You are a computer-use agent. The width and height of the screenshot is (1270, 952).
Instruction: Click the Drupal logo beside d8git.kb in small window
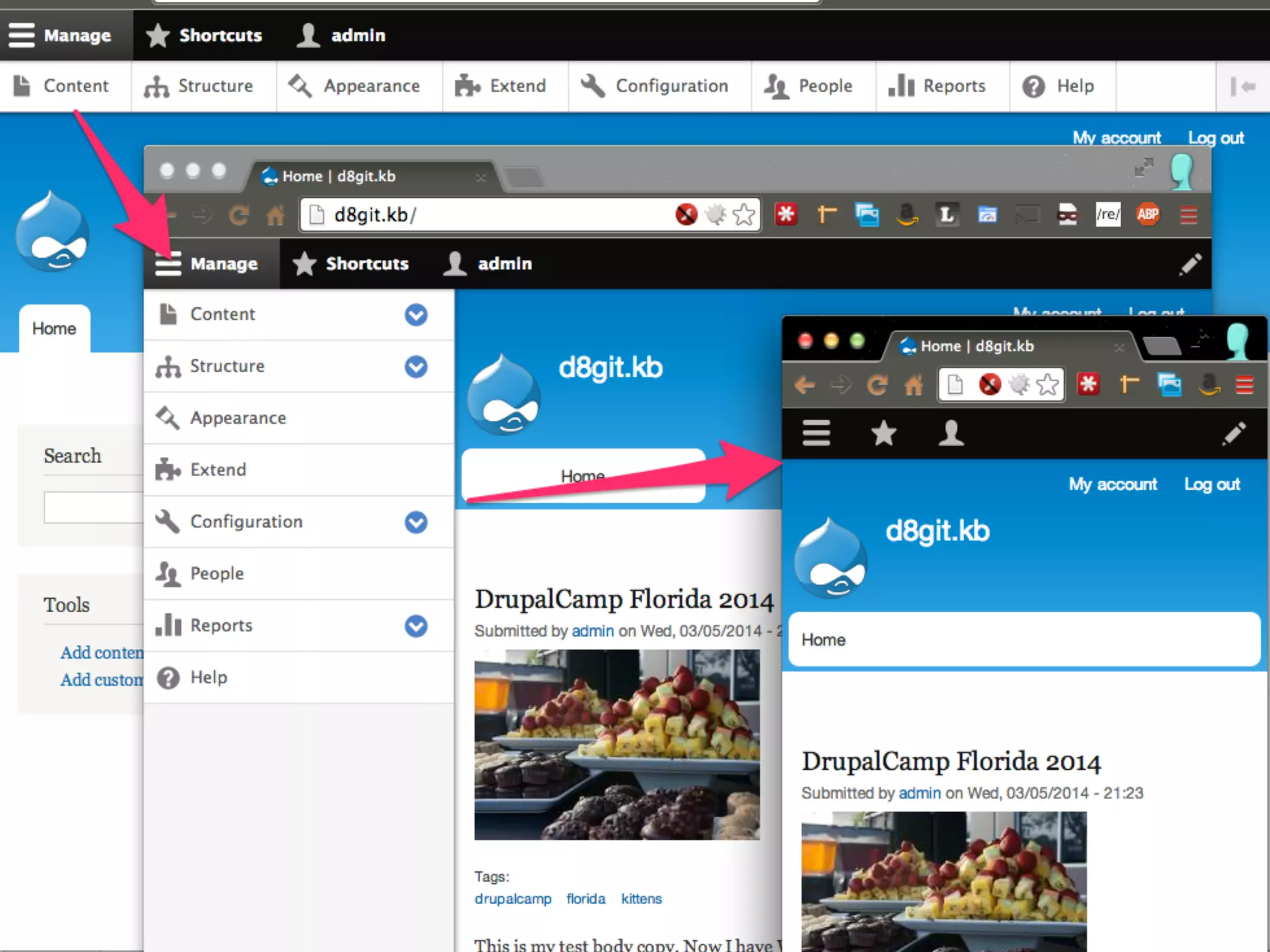tap(831, 558)
